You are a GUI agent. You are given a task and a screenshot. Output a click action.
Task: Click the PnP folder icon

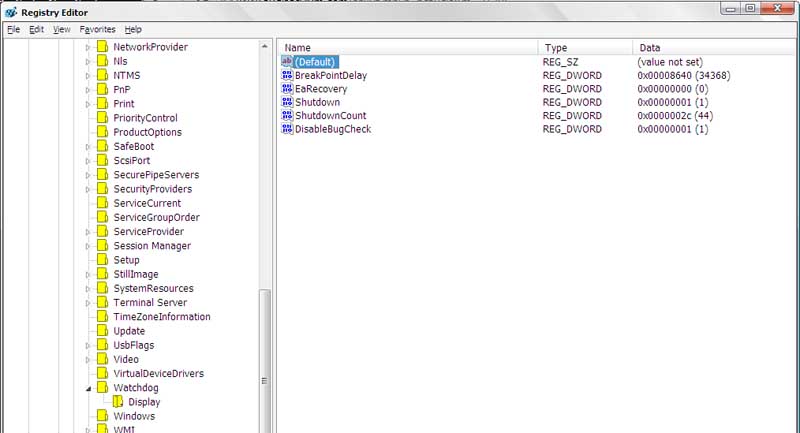[x=103, y=89]
